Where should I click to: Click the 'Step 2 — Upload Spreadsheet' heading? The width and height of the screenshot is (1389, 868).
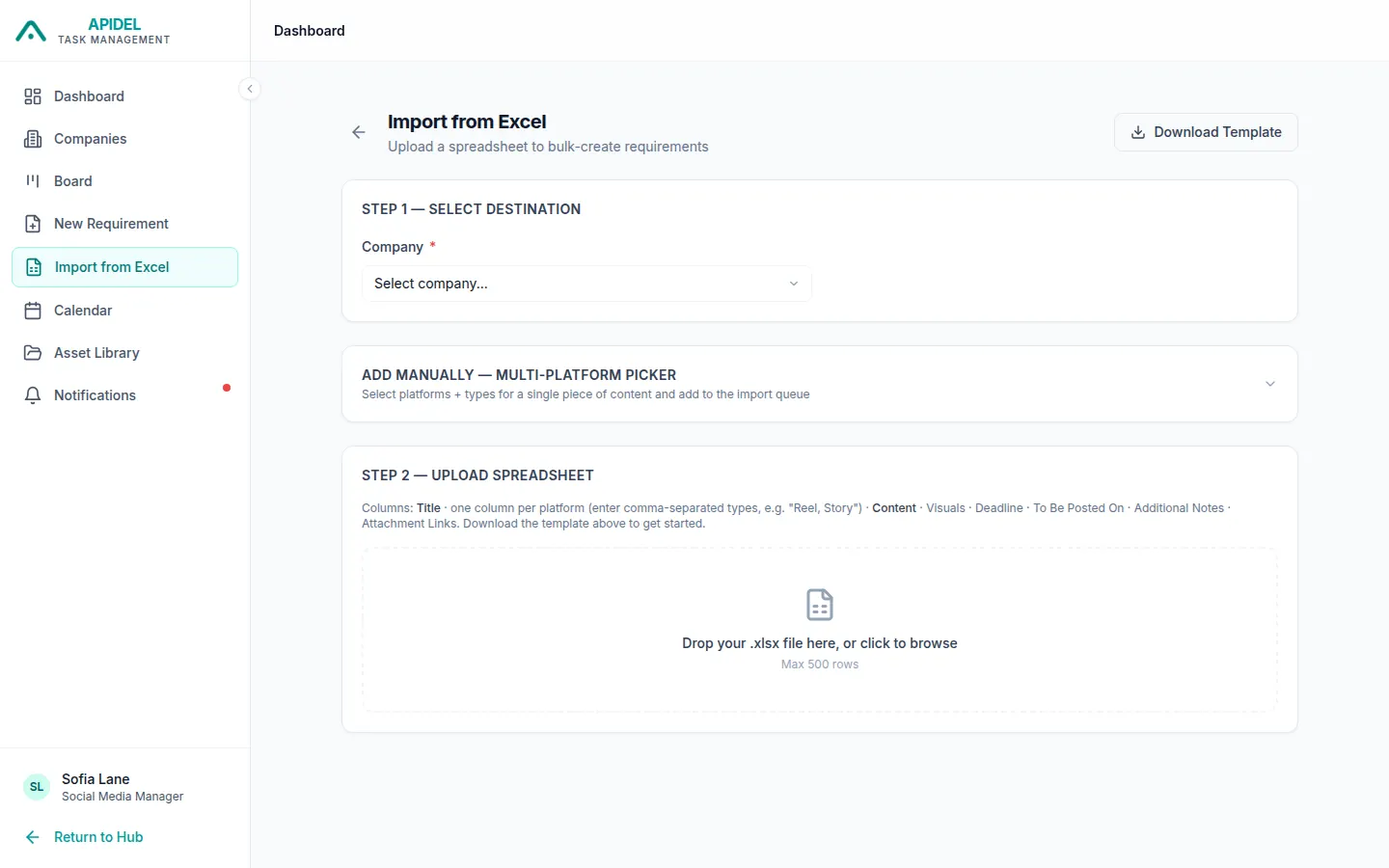(x=477, y=475)
